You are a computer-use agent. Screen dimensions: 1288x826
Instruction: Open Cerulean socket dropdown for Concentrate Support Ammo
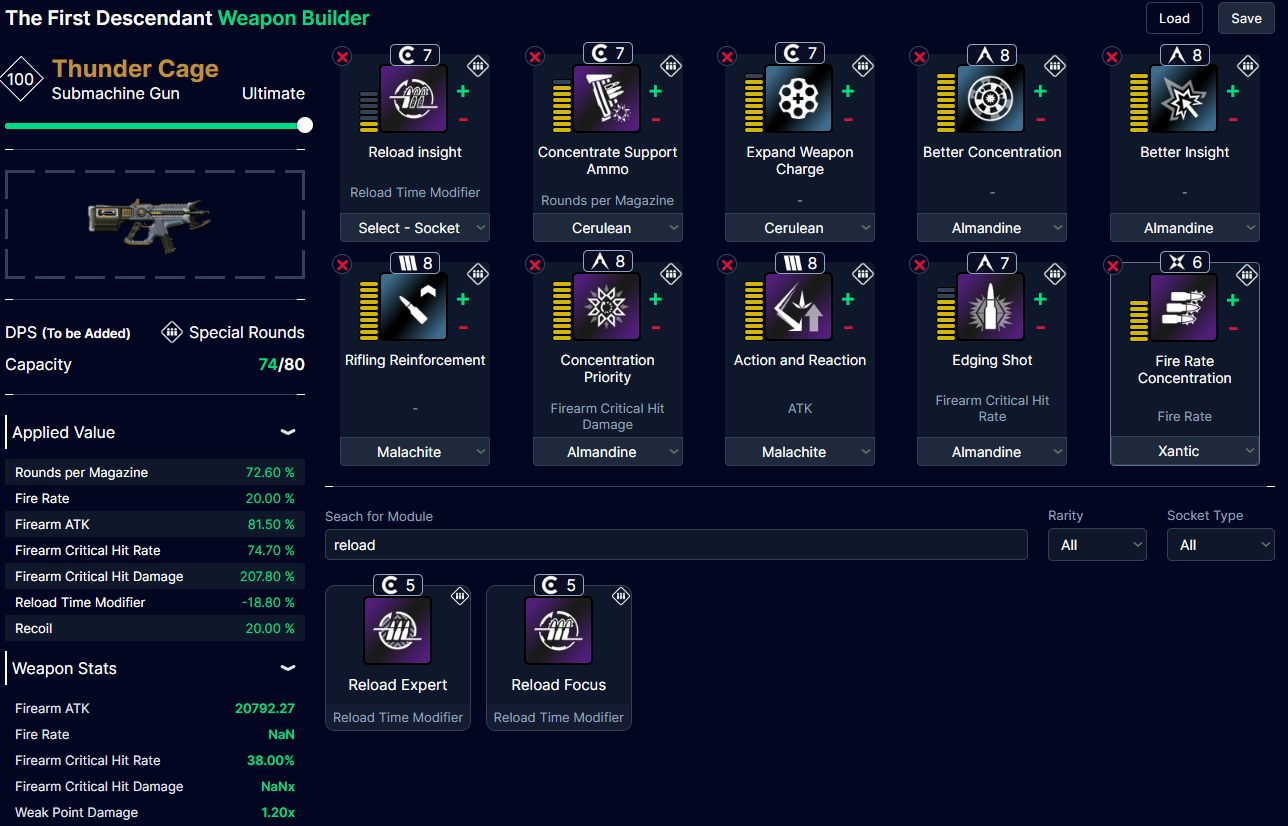point(608,228)
